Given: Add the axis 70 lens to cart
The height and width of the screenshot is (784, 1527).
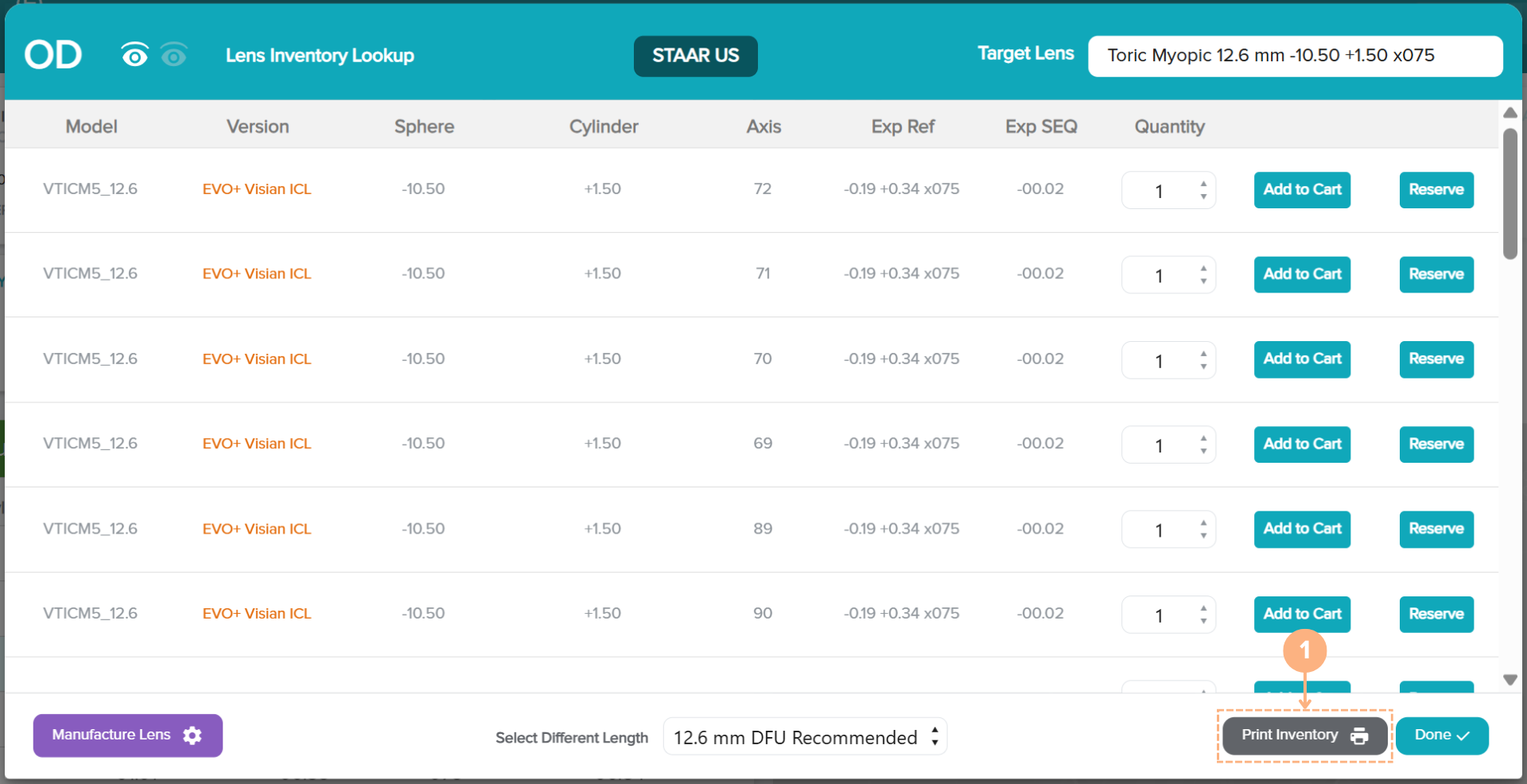Looking at the screenshot, I should point(1301,359).
